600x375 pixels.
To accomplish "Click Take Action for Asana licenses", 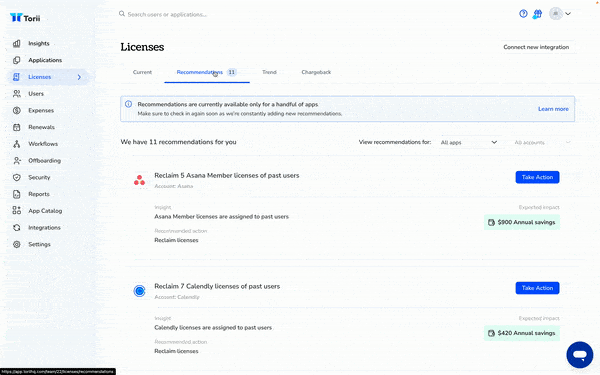I will [537, 177].
